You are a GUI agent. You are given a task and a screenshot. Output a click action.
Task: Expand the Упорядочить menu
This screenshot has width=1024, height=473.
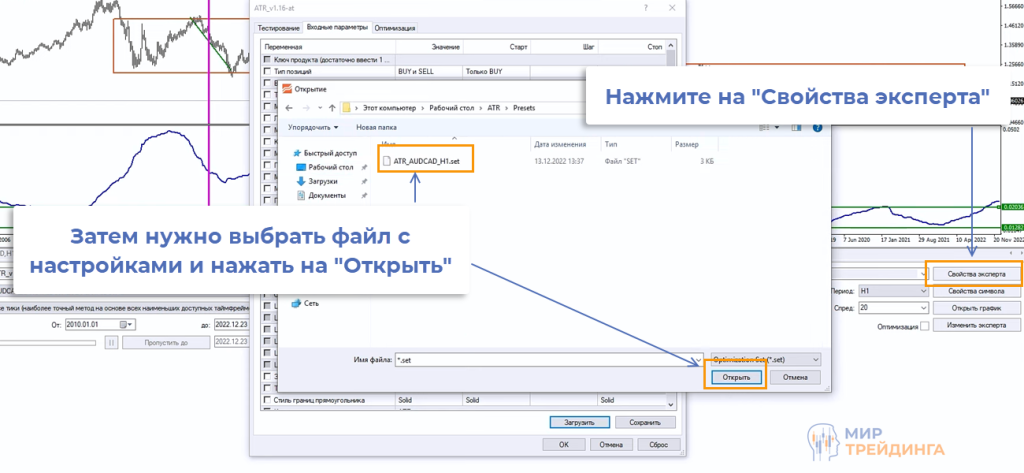(312, 128)
